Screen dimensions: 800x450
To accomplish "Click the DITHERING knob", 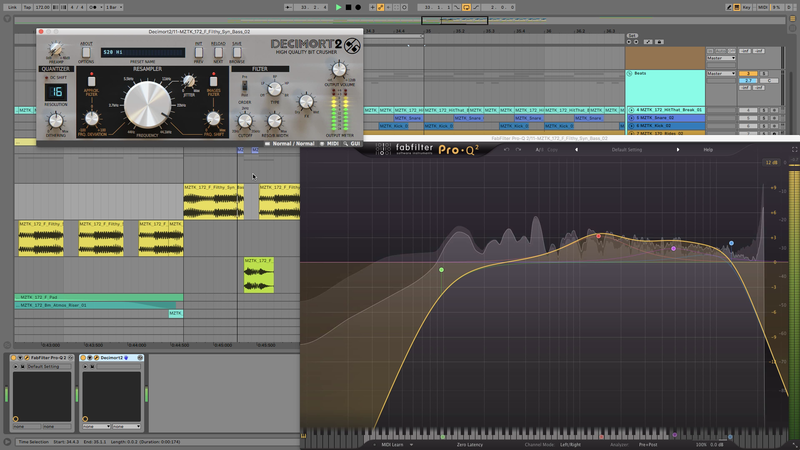I will [x=55, y=121].
